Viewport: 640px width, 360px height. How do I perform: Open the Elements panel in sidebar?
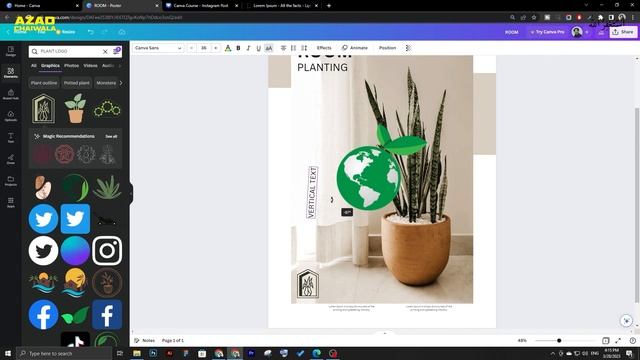[x=11, y=73]
